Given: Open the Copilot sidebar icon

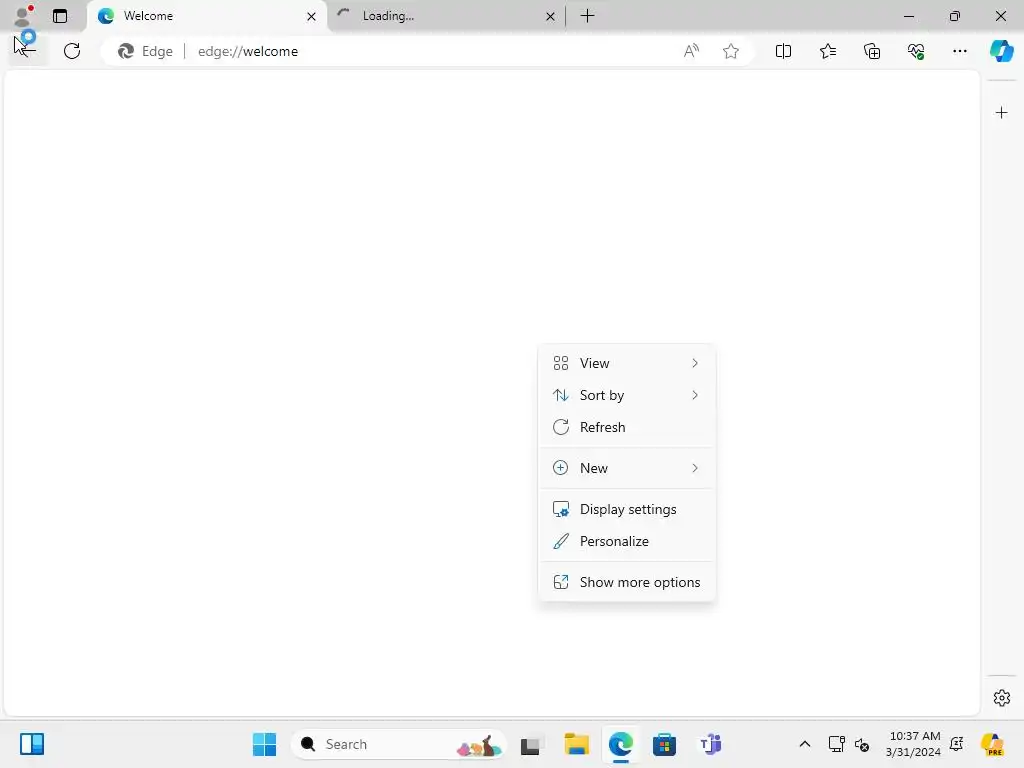Looking at the screenshot, I should 1001,51.
